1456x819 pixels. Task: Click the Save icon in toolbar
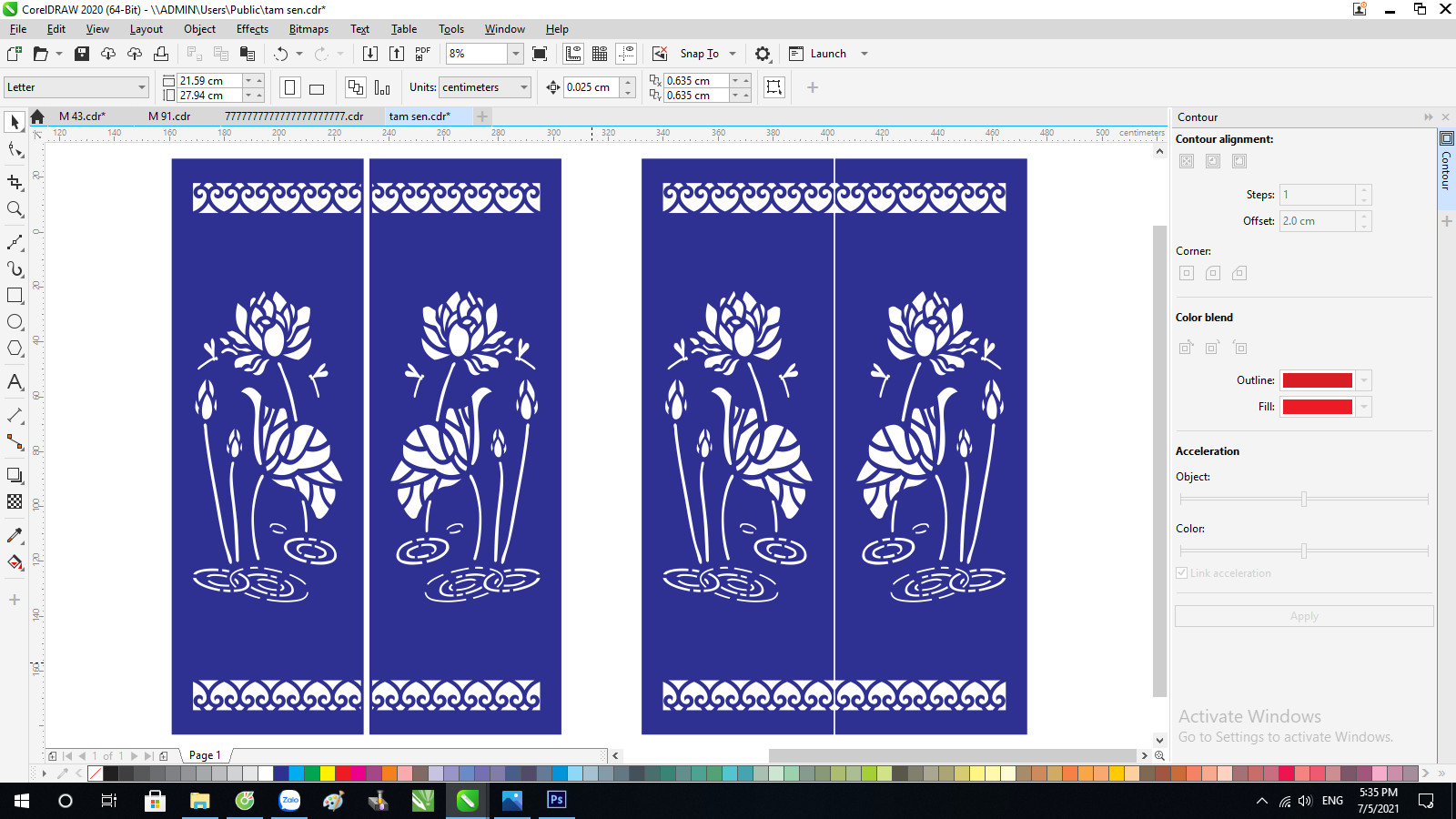click(x=82, y=54)
